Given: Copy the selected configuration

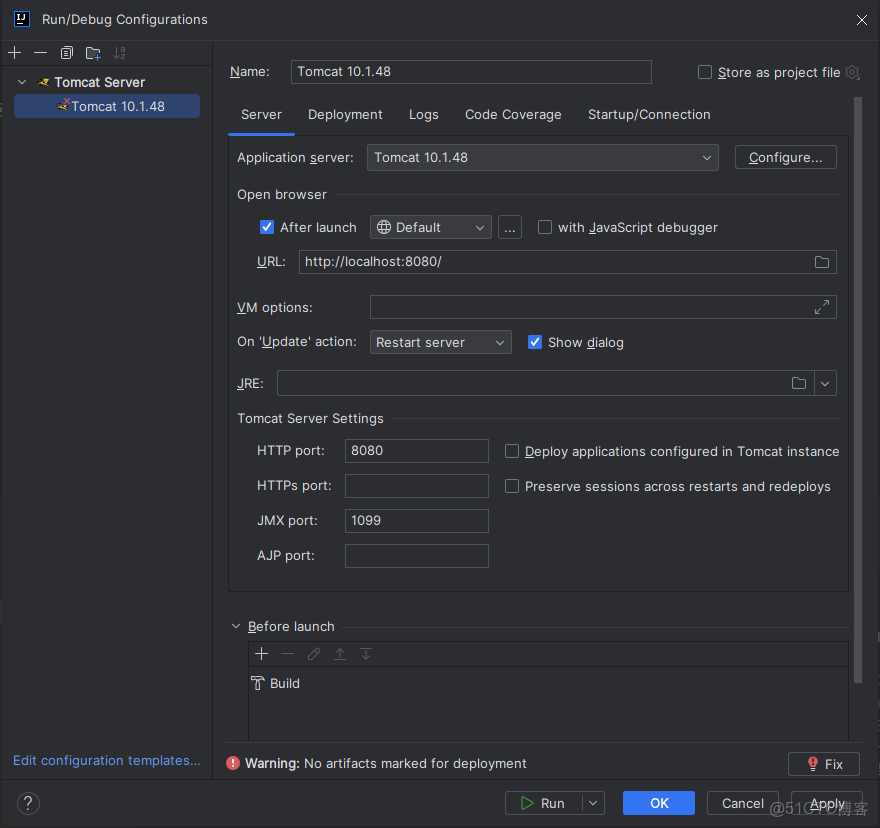Looking at the screenshot, I should pyautogui.click(x=67, y=53).
